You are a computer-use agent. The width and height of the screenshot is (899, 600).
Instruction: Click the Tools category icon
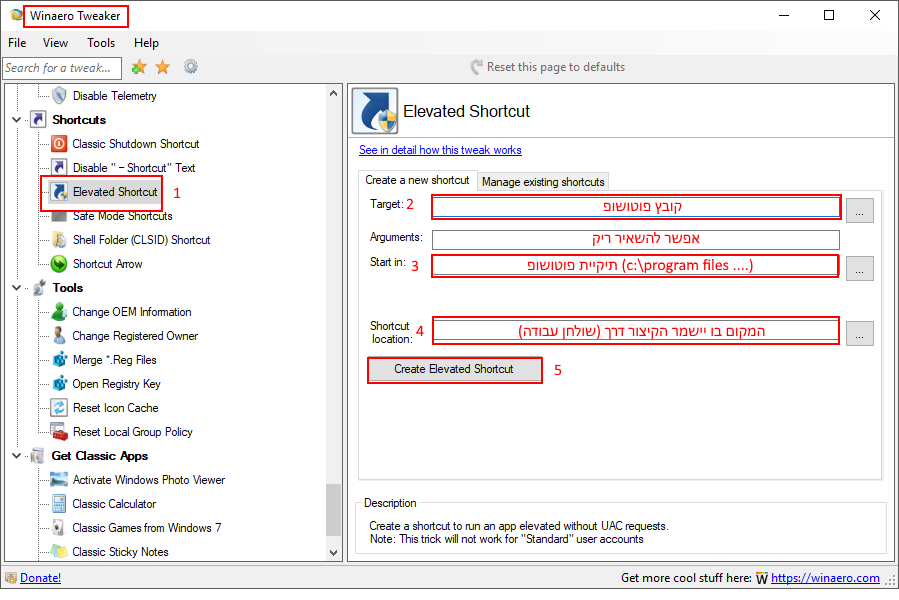[x=39, y=288]
